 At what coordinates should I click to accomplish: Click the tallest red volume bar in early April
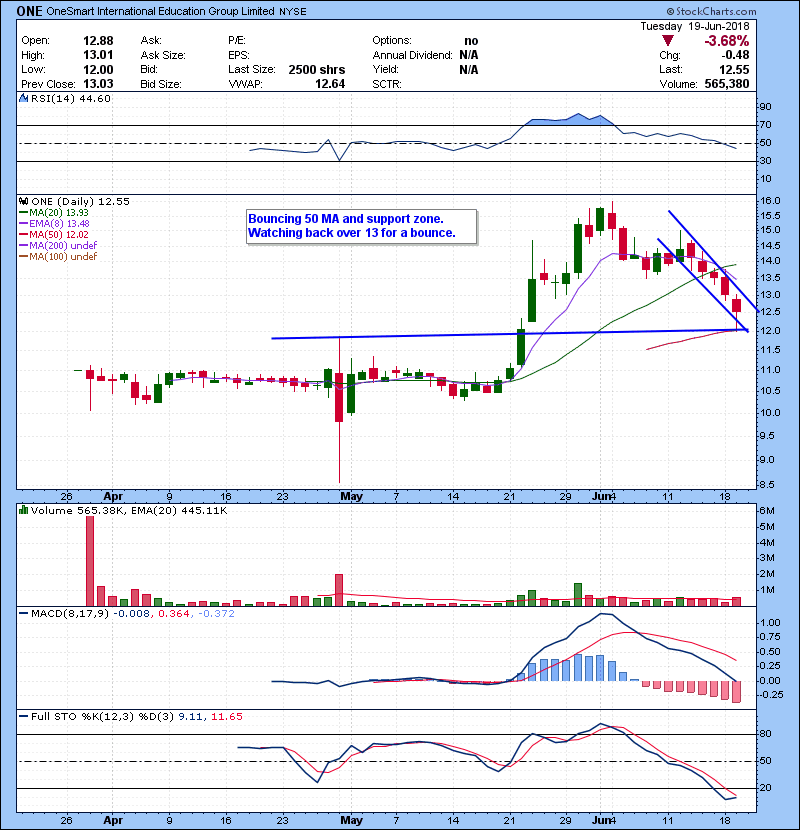click(90, 561)
